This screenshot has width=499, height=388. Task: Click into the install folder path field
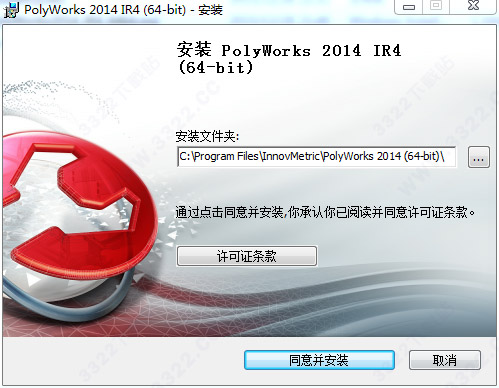pyautogui.click(x=317, y=156)
